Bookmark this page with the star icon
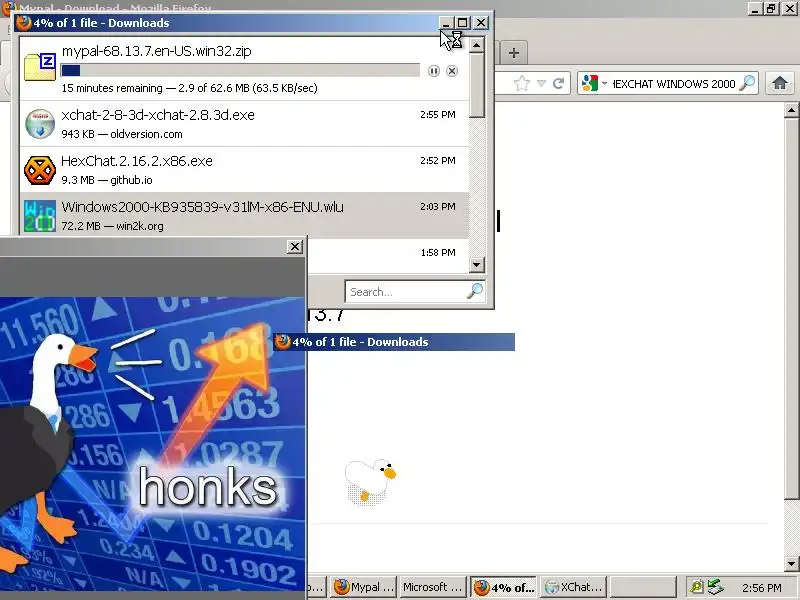 click(521, 83)
